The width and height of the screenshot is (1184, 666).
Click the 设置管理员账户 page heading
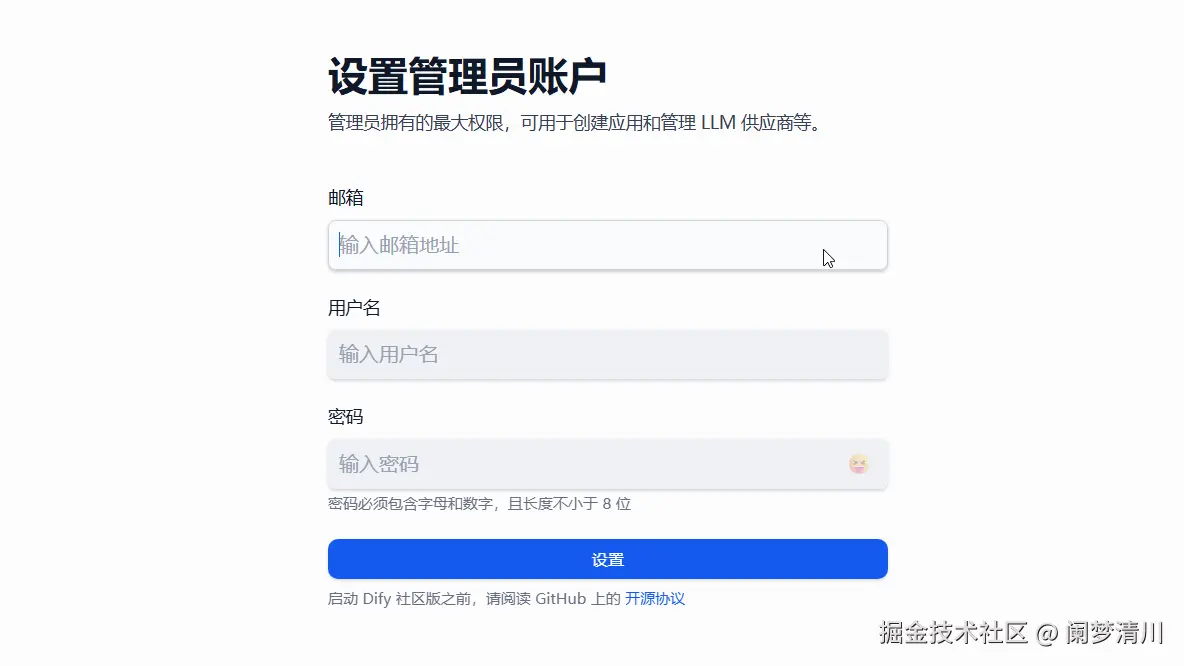(467, 77)
